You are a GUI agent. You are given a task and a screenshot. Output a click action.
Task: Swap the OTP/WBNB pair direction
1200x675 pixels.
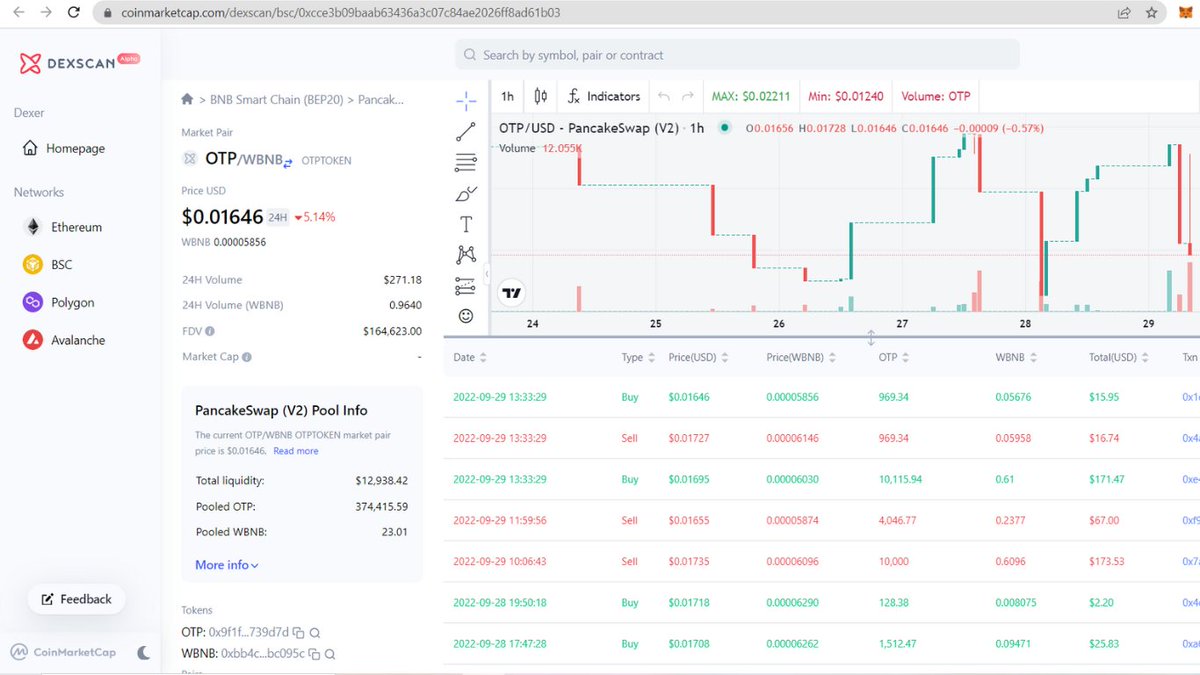tap(288, 161)
